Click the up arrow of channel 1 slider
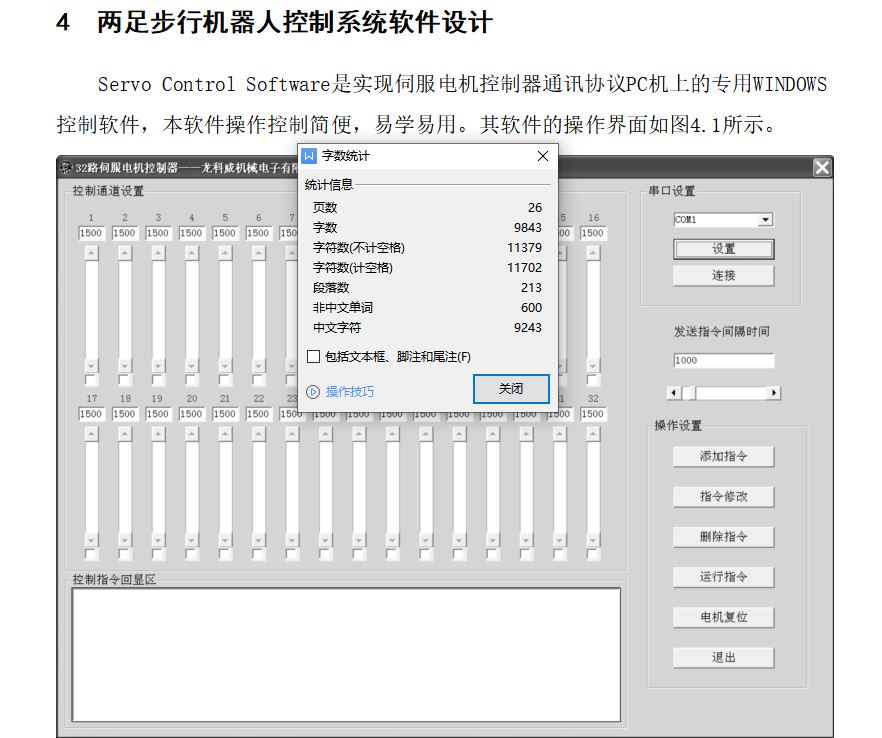This screenshot has width=882, height=738. (91, 253)
